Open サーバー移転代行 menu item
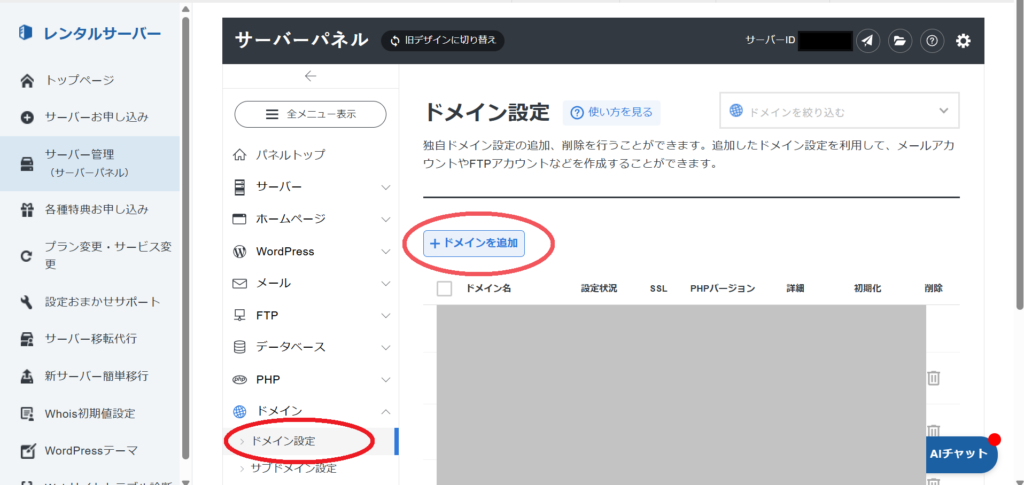 pos(89,339)
